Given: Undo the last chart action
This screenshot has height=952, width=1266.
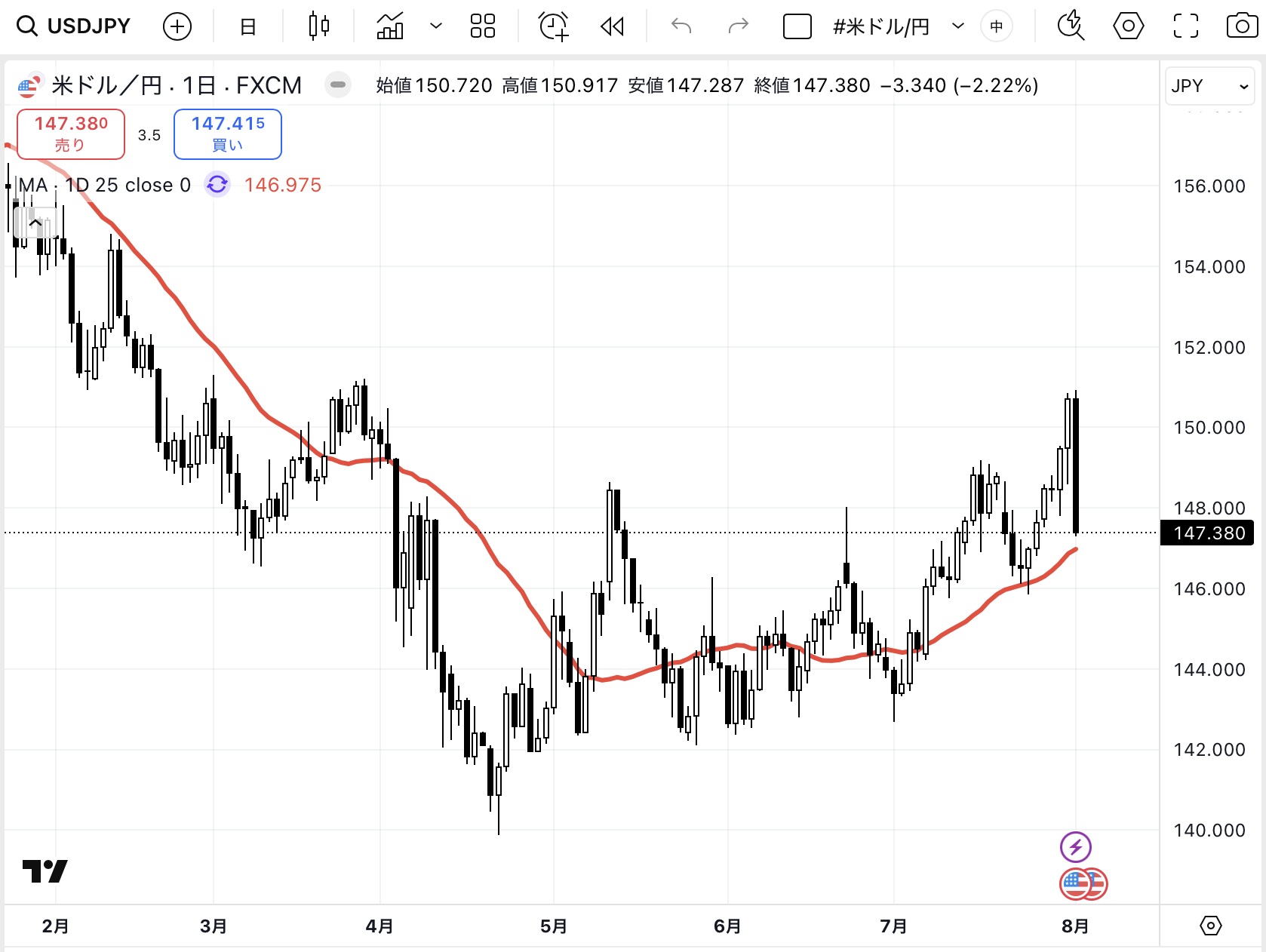Looking at the screenshot, I should tap(681, 27).
